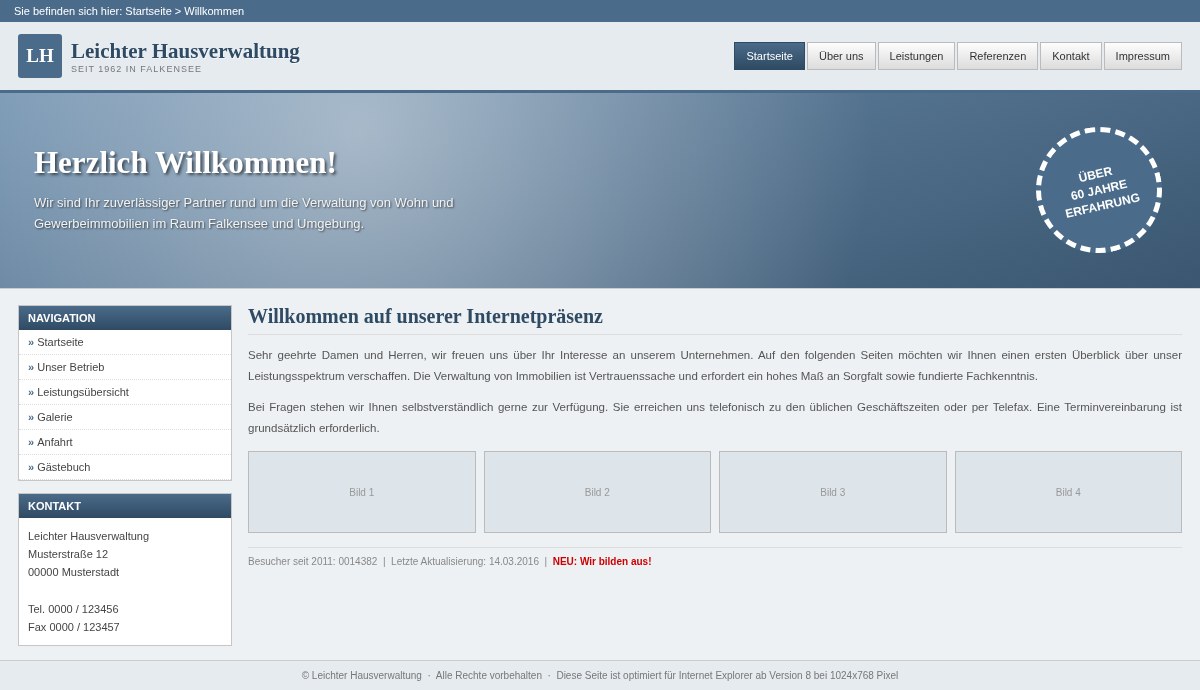Open » Galerie sidebar link
The width and height of the screenshot is (1200, 690).
[x=125, y=417]
